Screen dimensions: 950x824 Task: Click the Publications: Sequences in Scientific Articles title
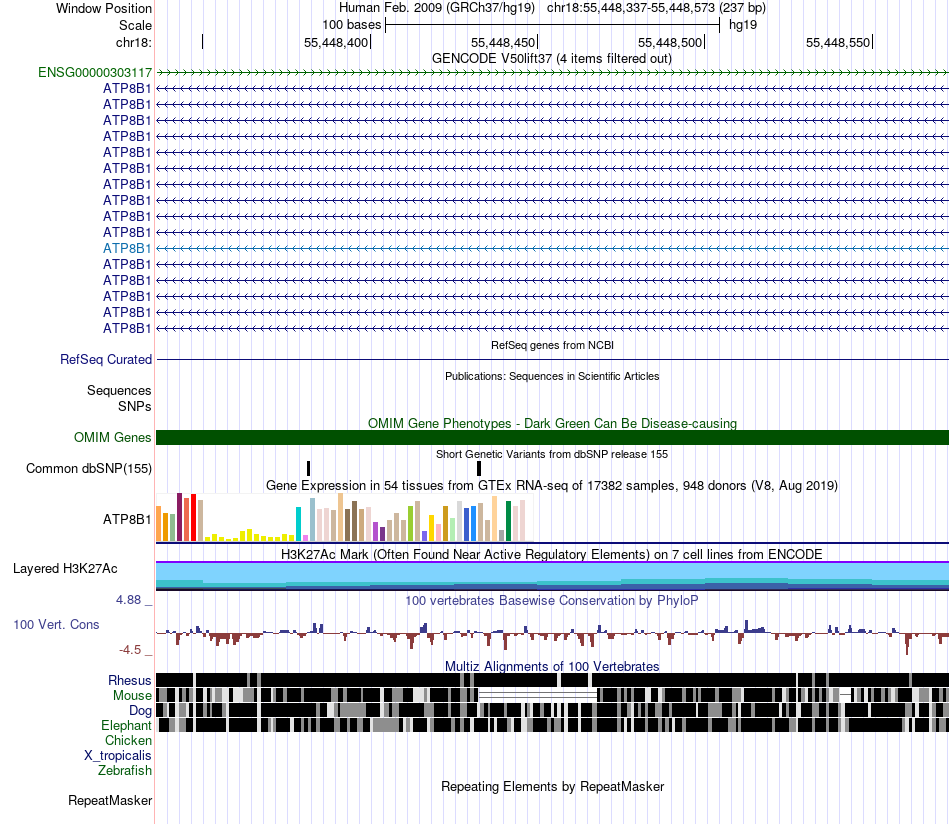pos(552,376)
